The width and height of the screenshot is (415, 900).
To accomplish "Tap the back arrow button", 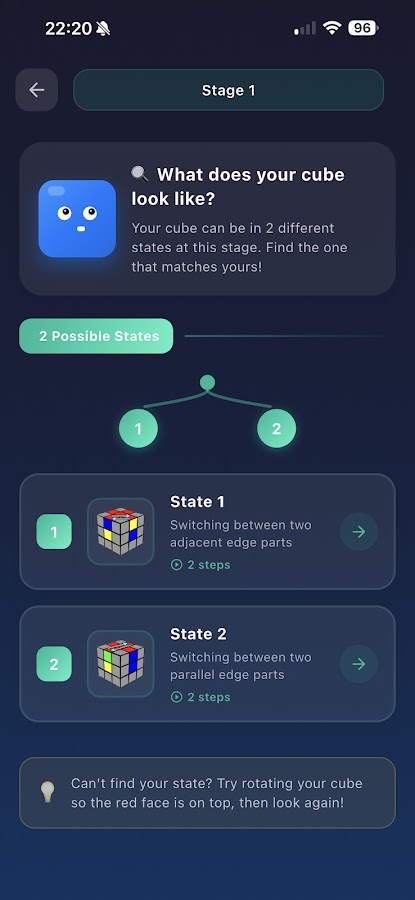I will point(37,90).
